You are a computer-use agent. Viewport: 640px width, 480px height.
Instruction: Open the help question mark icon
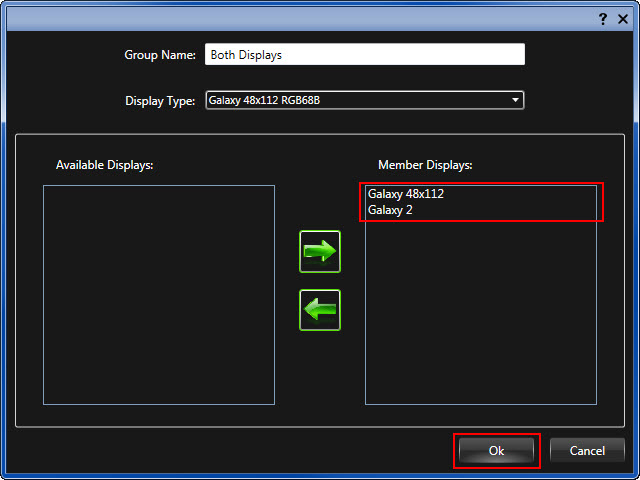coord(602,19)
